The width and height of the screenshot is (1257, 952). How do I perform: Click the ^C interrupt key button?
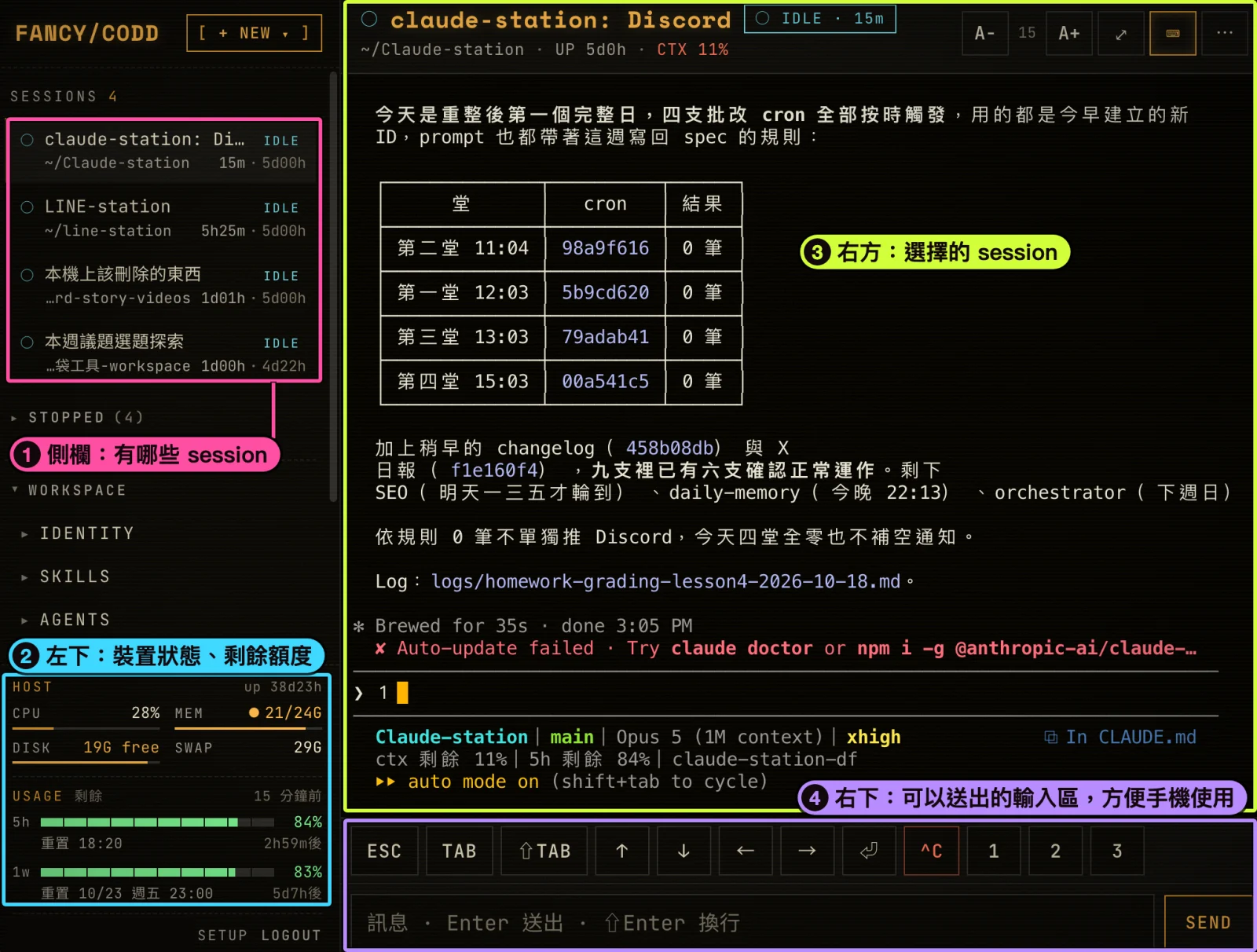[932, 851]
